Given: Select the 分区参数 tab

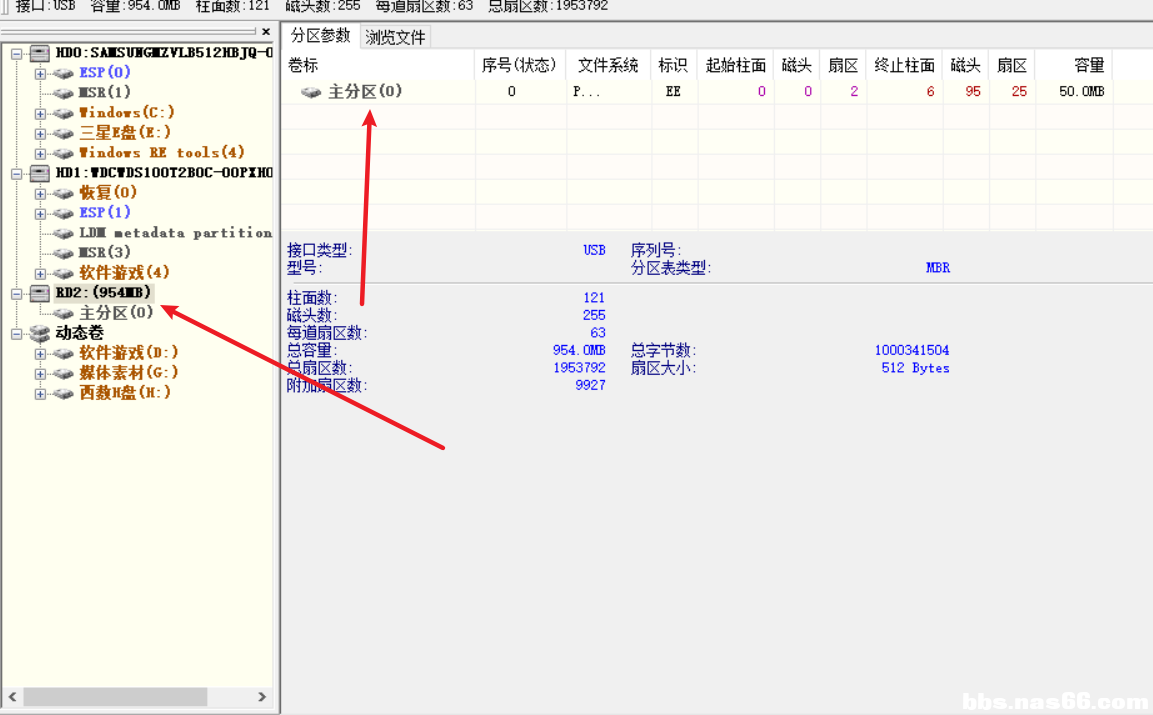Looking at the screenshot, I should click(x=320, y=36).
